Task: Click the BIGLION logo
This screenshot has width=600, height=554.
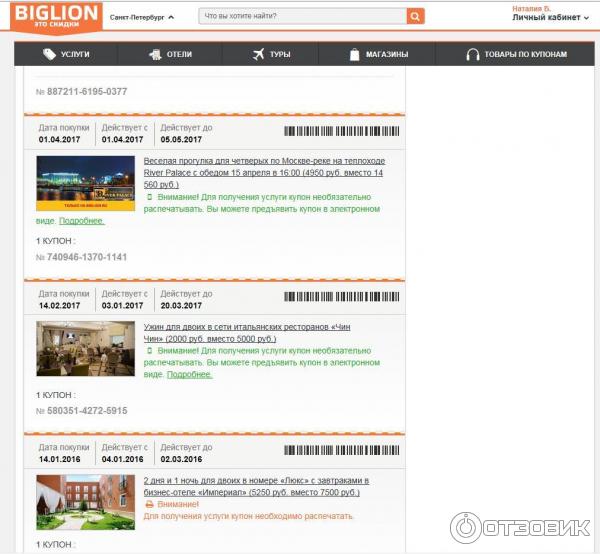Action: (x=55, y=17)
